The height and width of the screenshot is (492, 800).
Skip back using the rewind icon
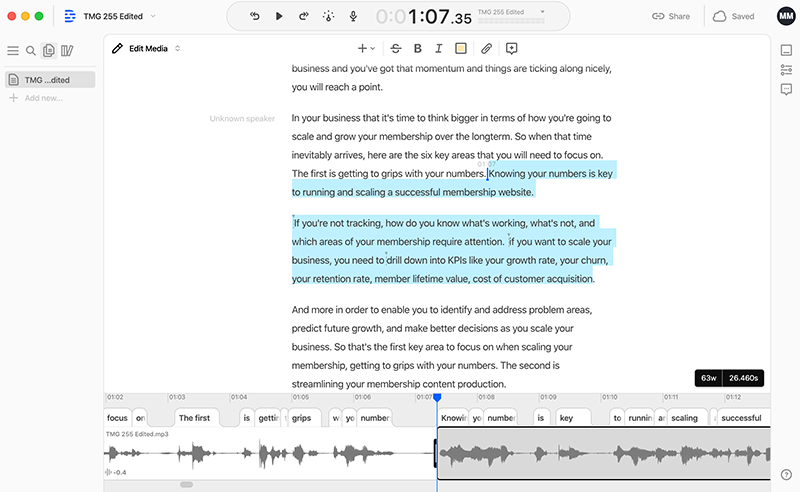[x=255, y=16]
